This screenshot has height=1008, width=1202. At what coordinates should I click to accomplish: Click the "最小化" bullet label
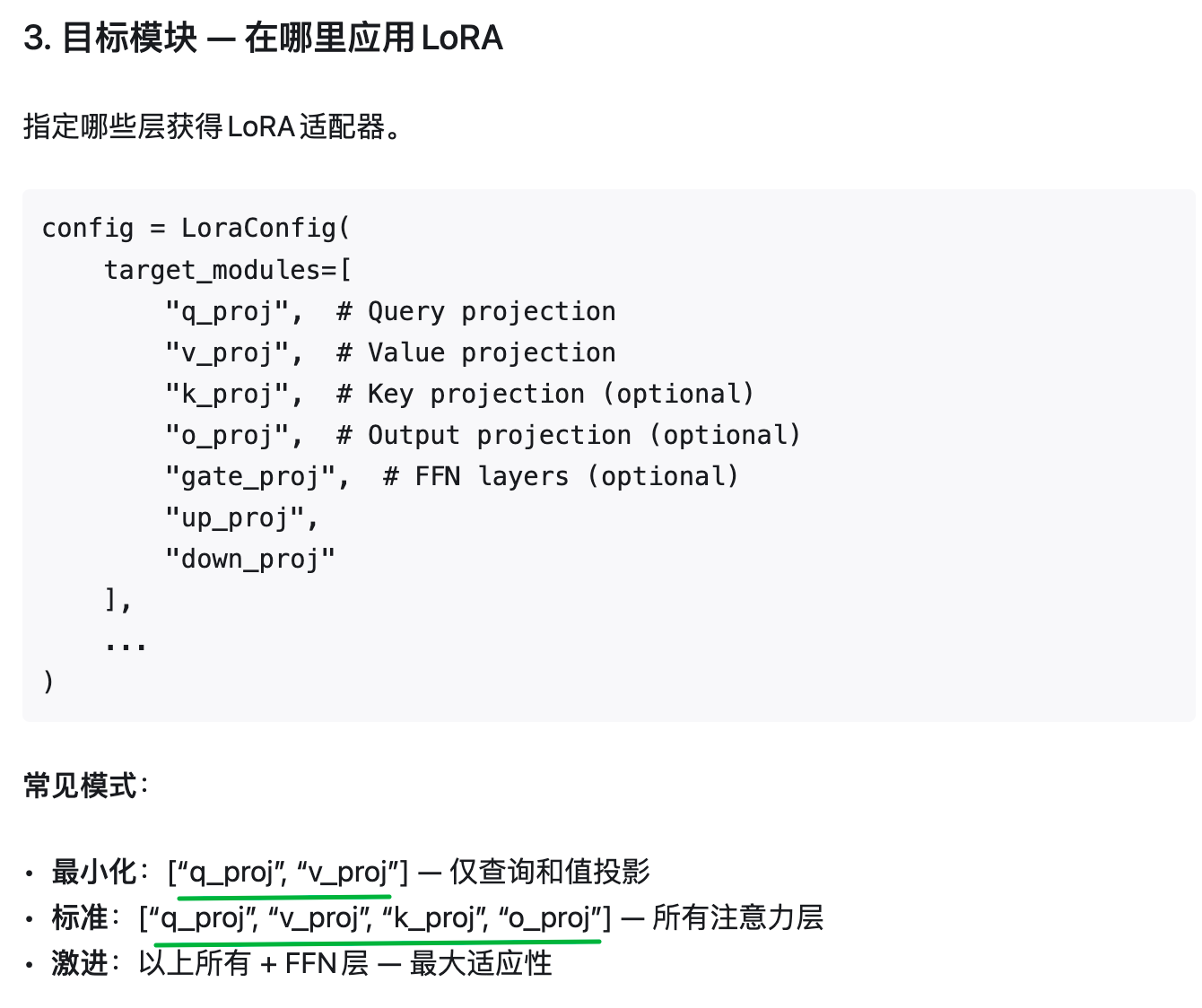pyautogui.click(x=94, y=872)
